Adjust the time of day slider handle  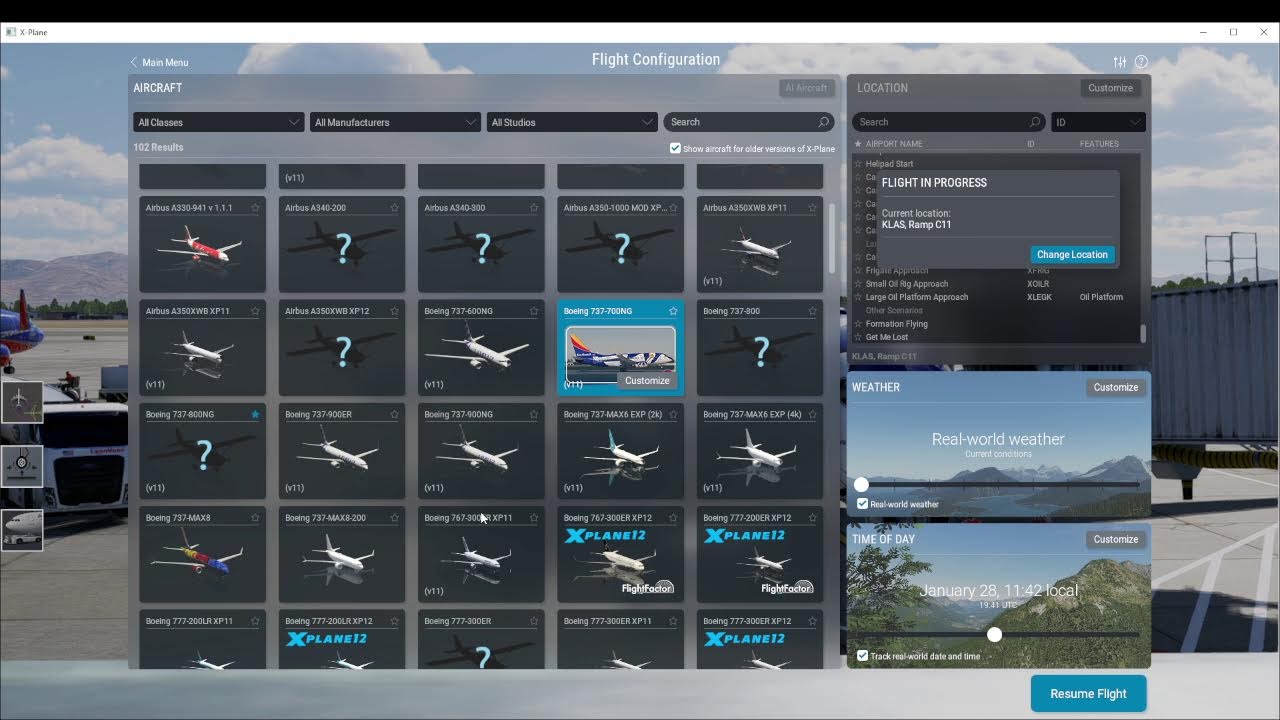pos(994,635)
